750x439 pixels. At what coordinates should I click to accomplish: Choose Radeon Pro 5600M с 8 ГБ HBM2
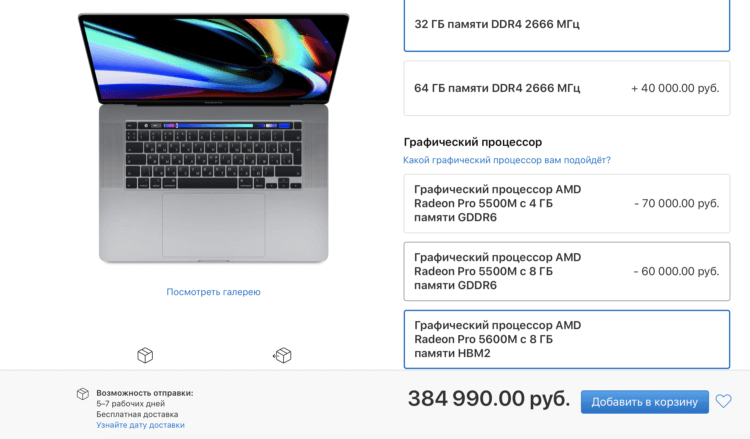pos(567,339)
